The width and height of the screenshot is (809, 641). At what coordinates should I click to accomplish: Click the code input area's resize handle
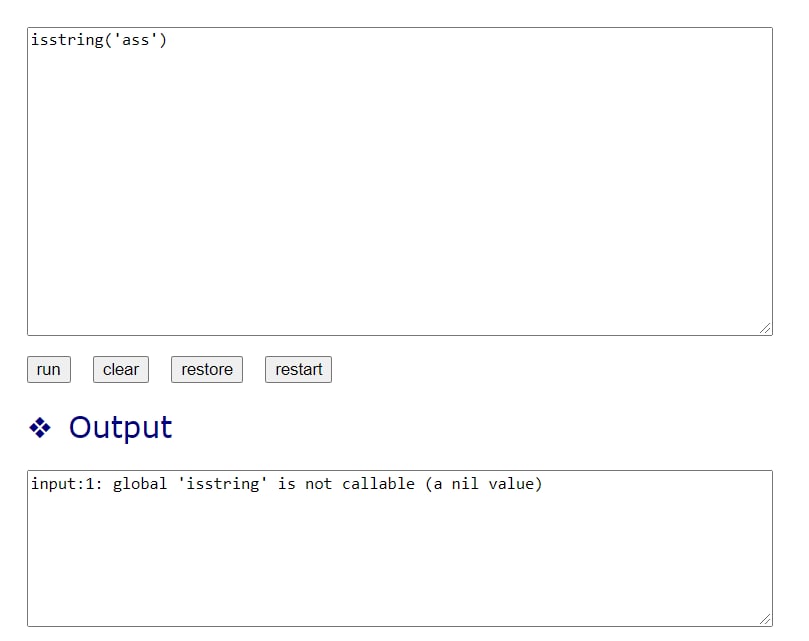[766, 329]
